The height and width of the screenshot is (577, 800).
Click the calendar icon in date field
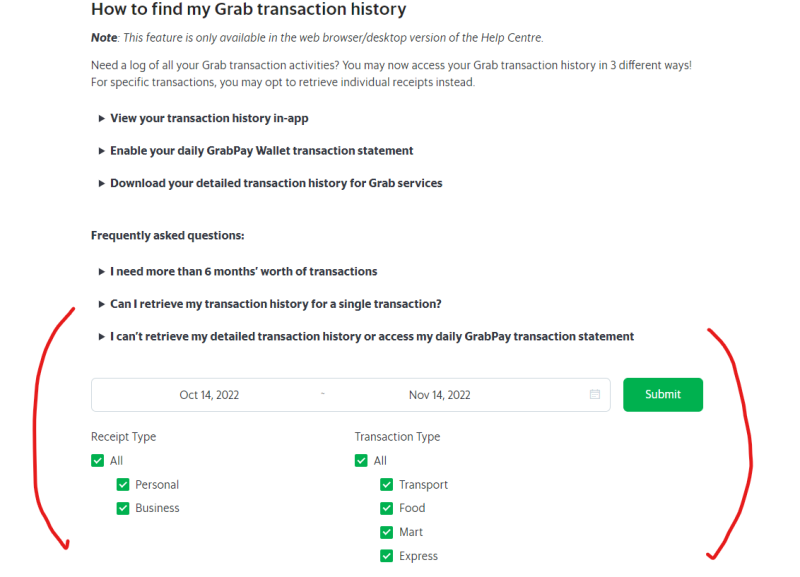(595, 395)
